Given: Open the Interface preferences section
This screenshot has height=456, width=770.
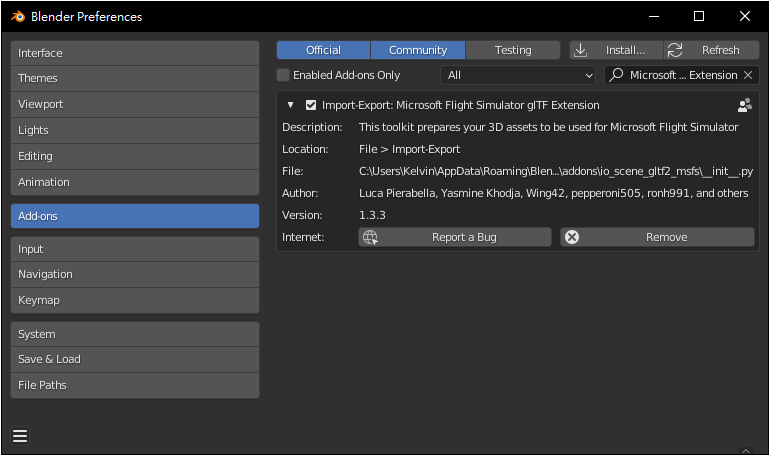Looking at the screenshot, I should pos(135,53).
